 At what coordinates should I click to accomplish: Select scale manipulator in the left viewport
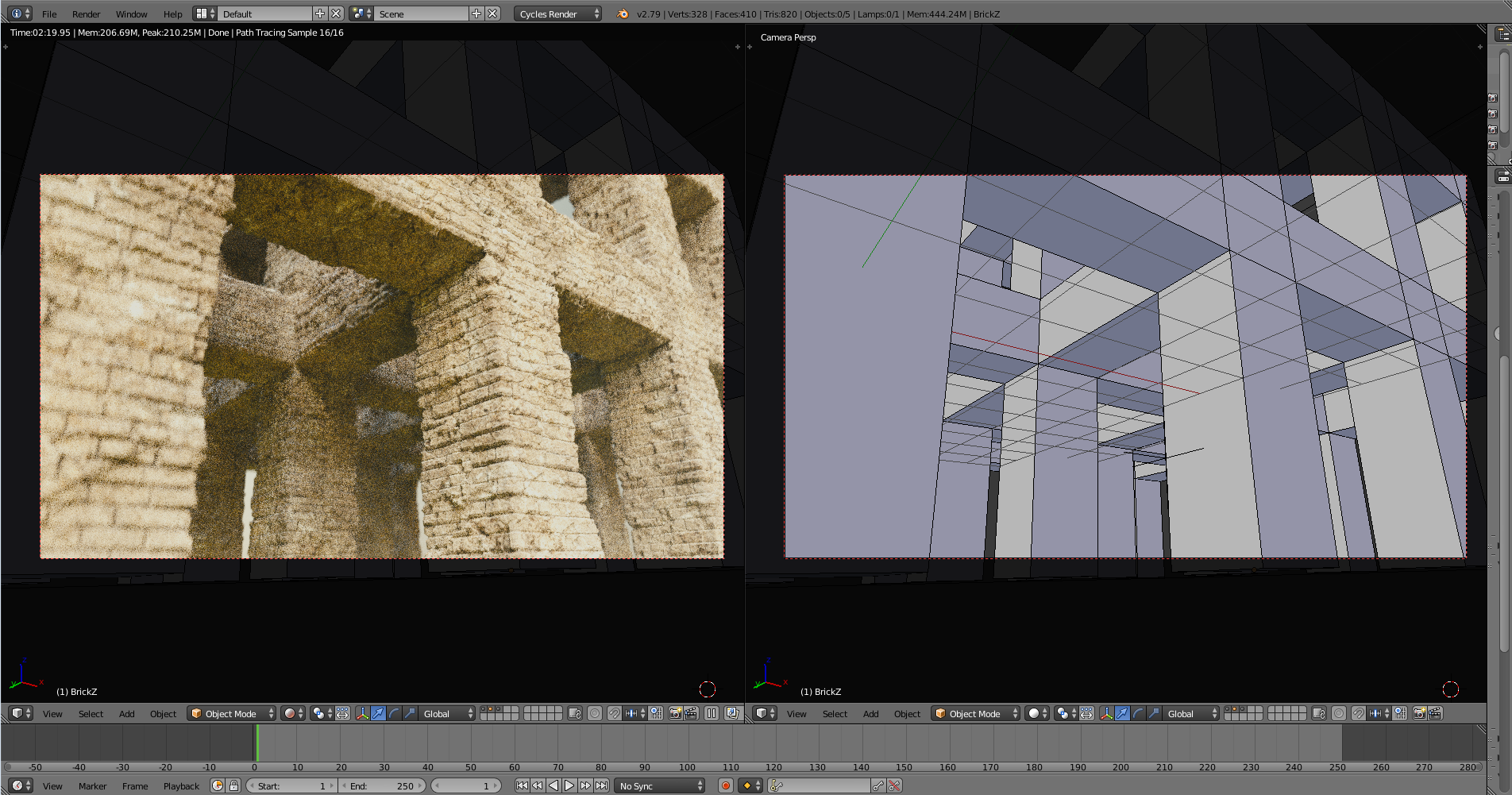(410, 713)
